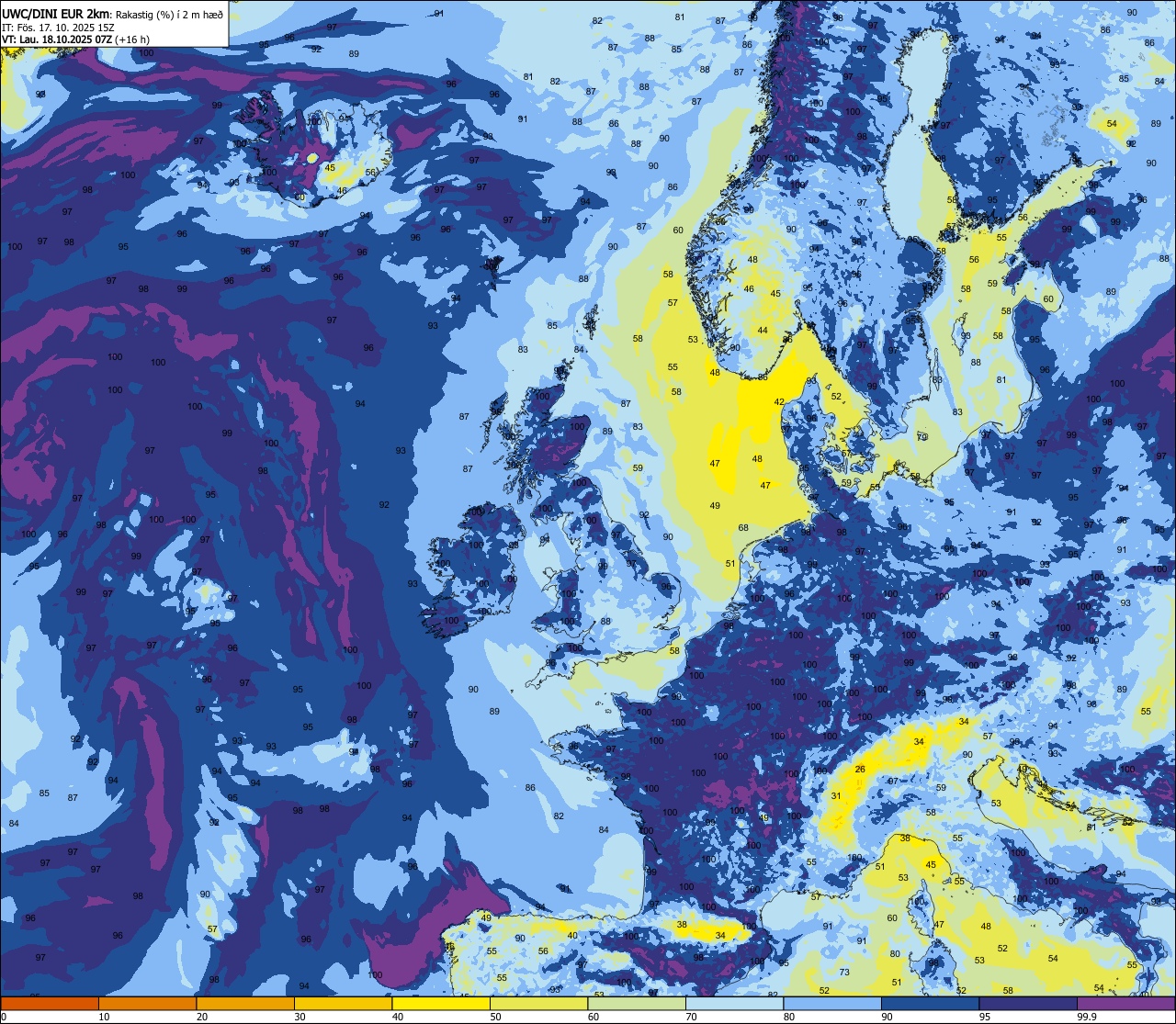The width and height of the screenshot is (1176, 1024).
Task: Click the 30–40 golden legend swatch
Action: [344, 1003]
